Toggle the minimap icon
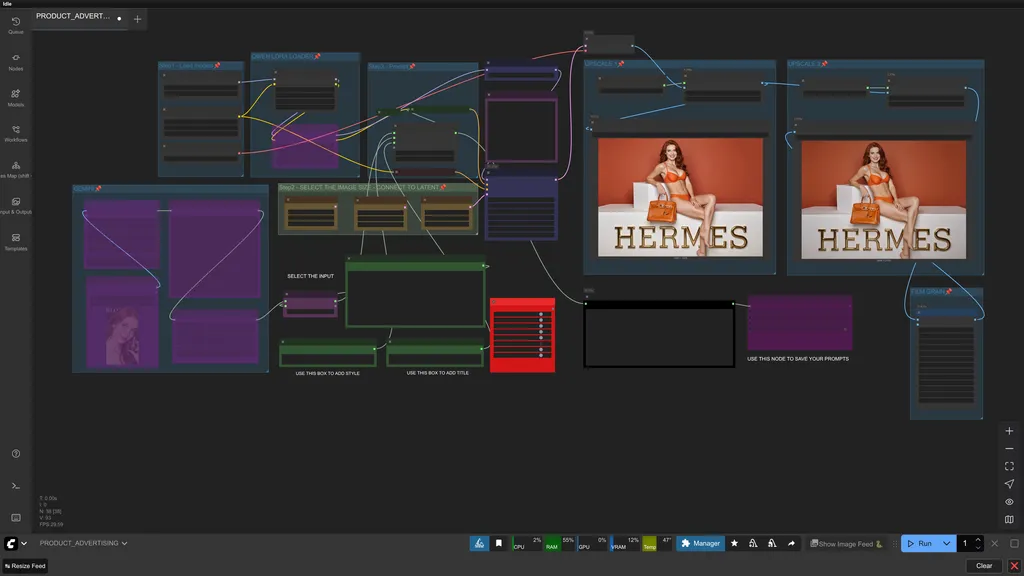 (x=1009, y=520)
